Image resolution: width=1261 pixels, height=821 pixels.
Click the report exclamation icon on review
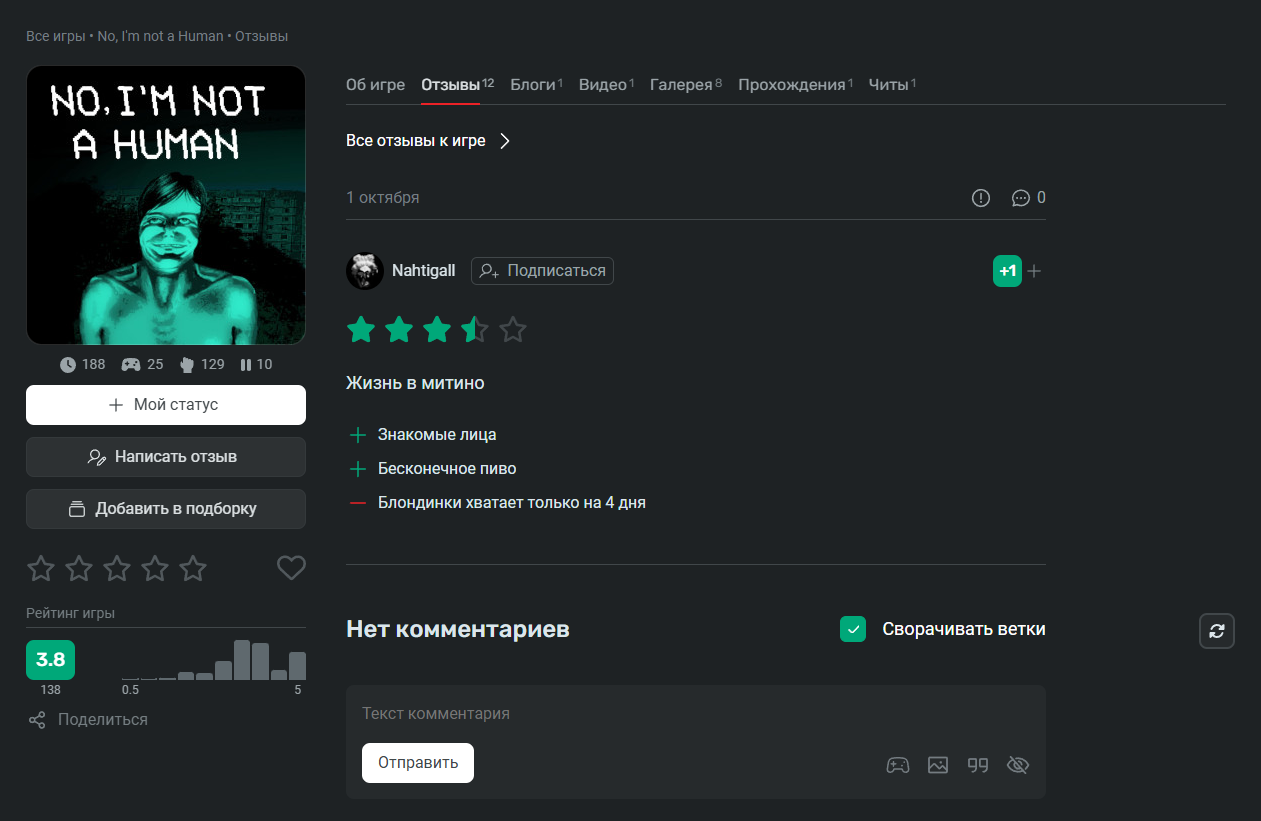tap(981, 198)
